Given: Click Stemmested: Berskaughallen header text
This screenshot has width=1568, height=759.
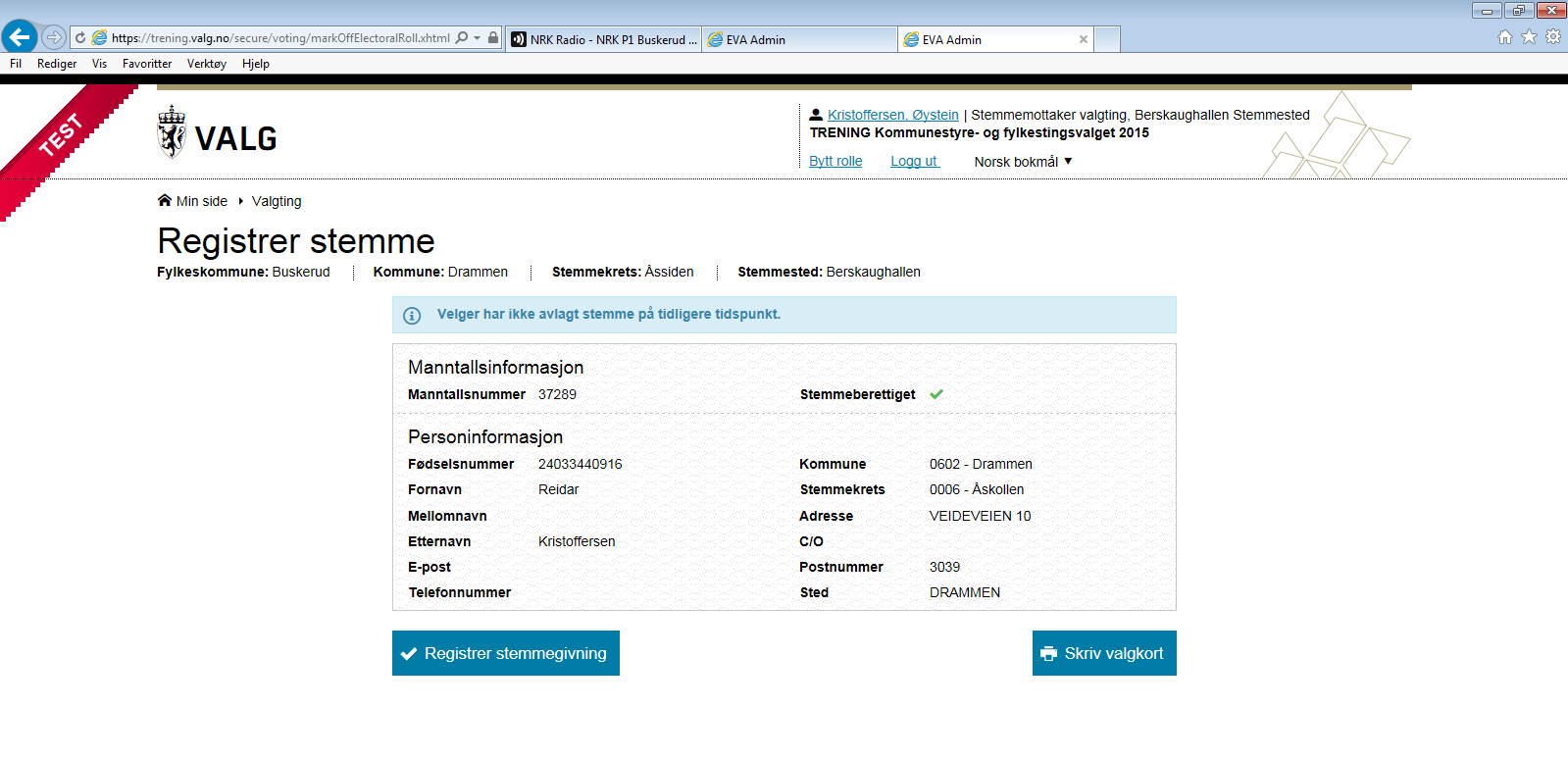Looking at the screenshot, I should (x=830, y=272).
